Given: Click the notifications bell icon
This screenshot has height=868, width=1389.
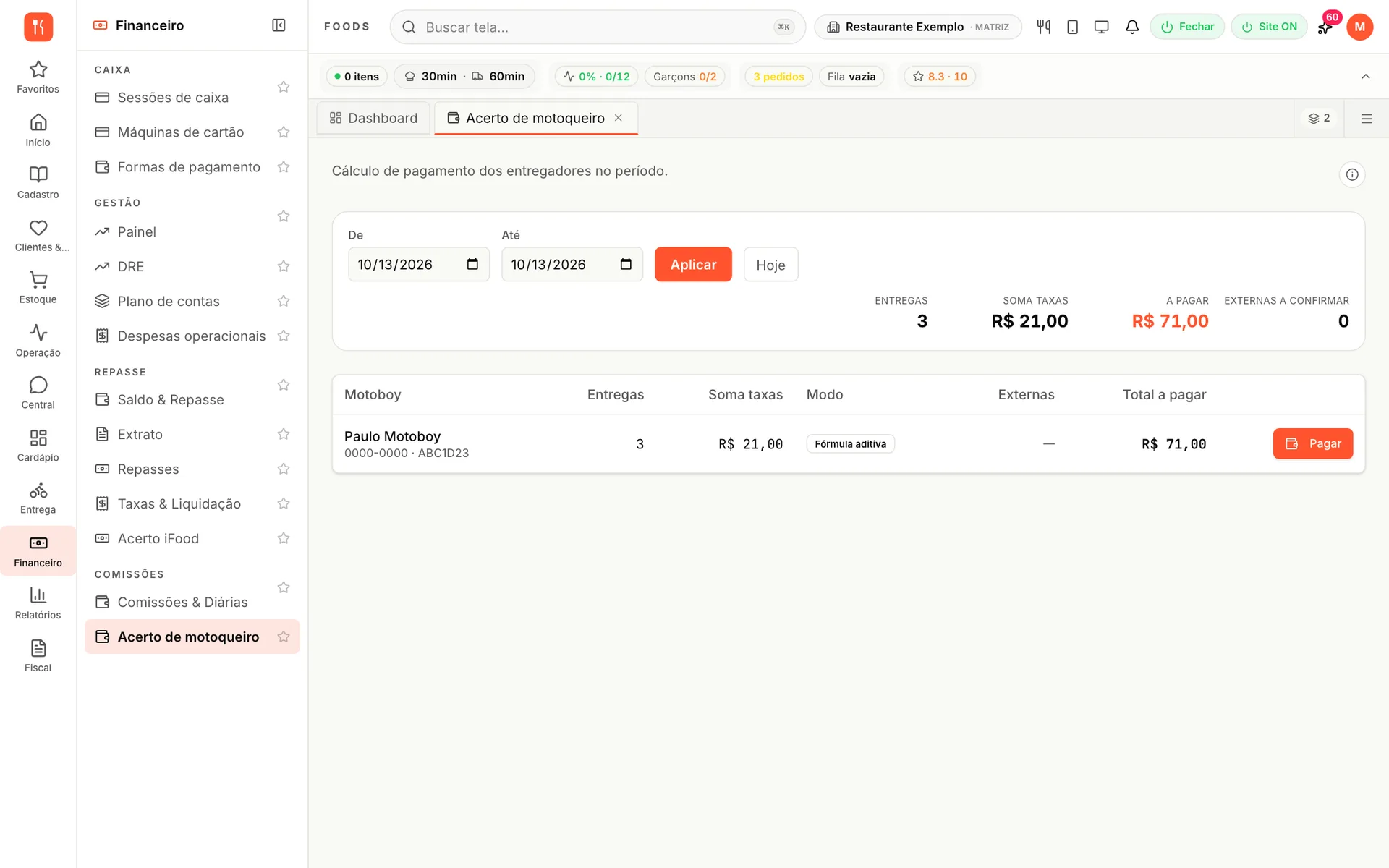Looking at the screenshot, I should point(1132,27).
